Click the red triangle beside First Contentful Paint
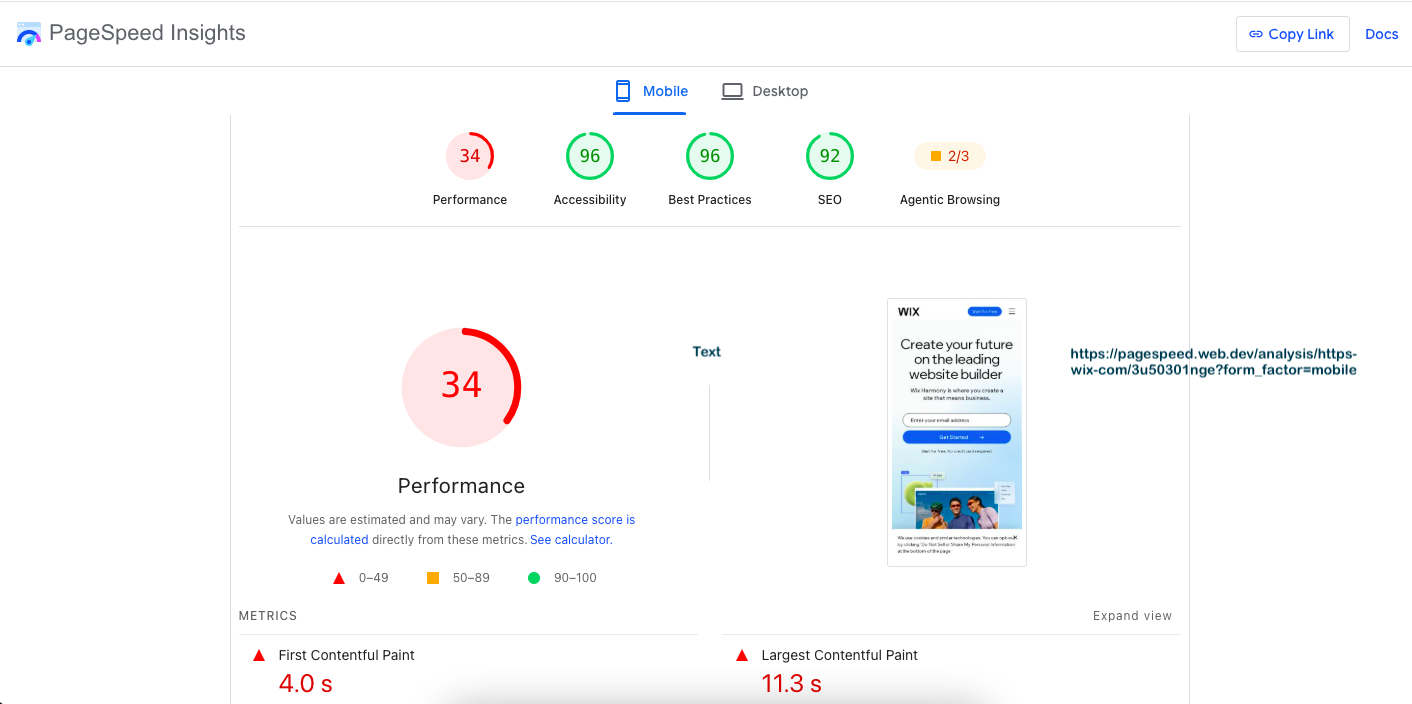The height and width of the screenshot is (704, 1412). (x=259, y=656)
